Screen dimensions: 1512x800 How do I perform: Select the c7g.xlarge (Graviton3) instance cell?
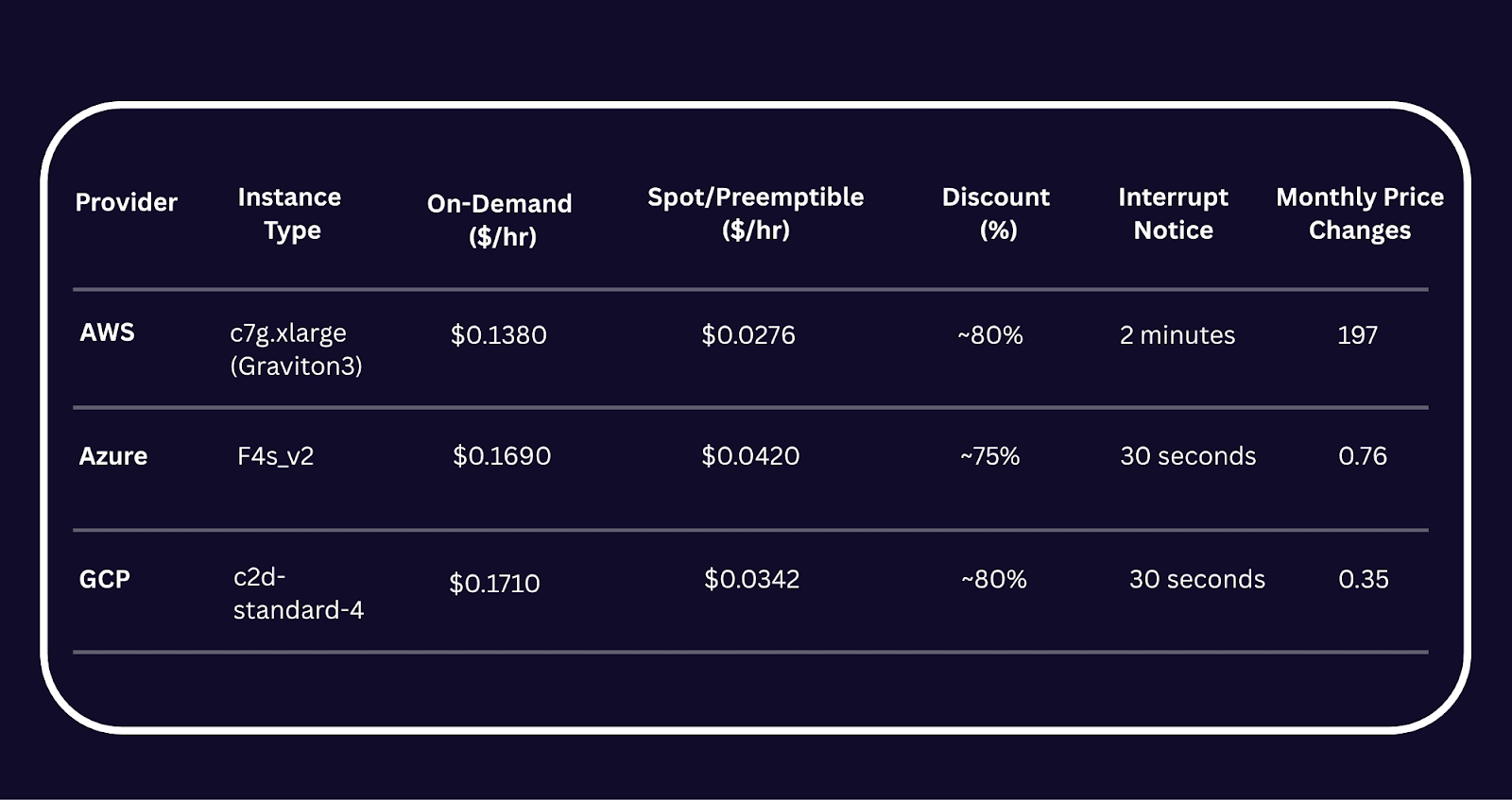point(296,349)
